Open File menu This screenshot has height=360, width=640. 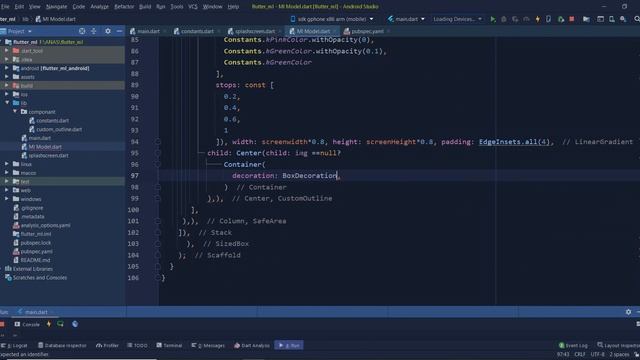tap(5, 7)
